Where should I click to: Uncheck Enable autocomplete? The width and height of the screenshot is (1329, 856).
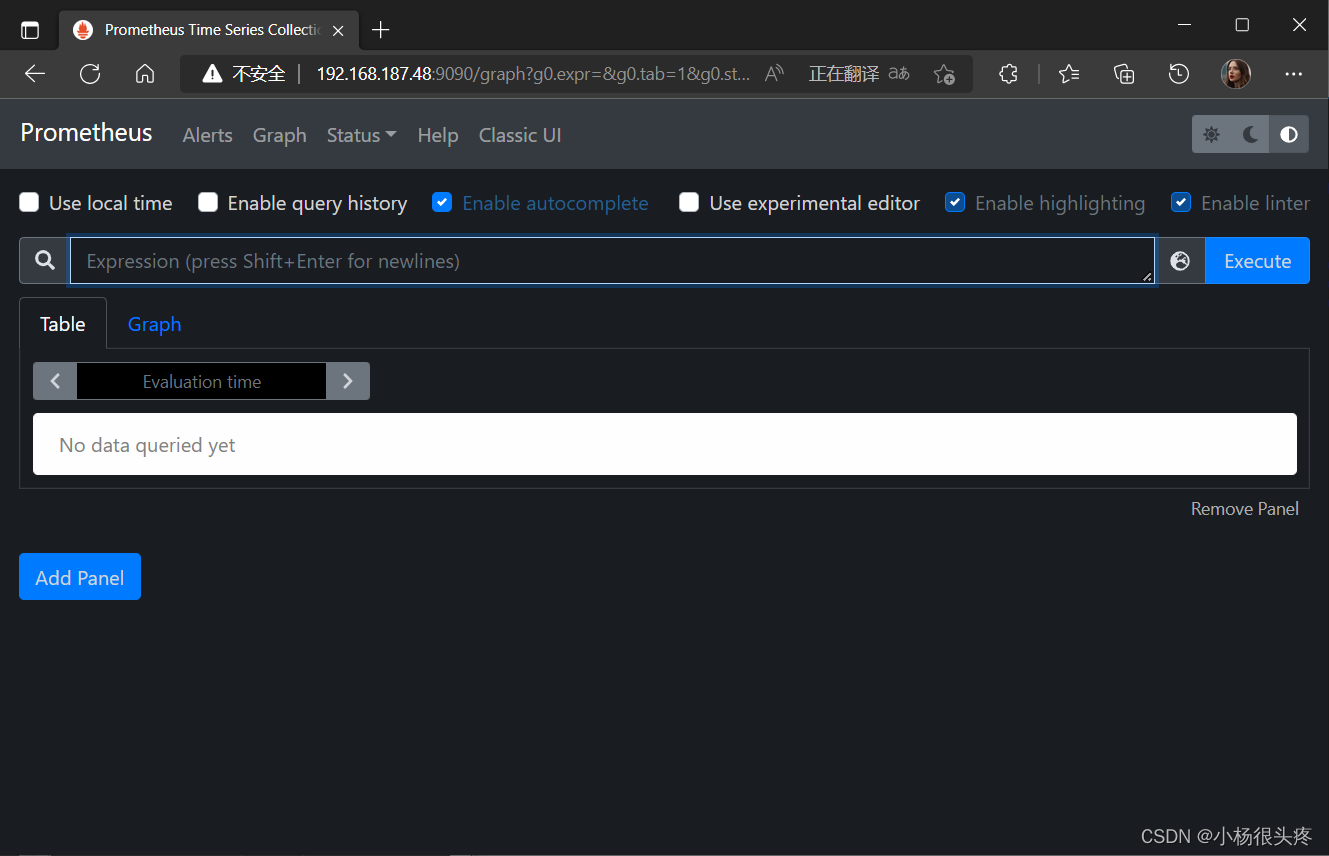click(442, 203)
